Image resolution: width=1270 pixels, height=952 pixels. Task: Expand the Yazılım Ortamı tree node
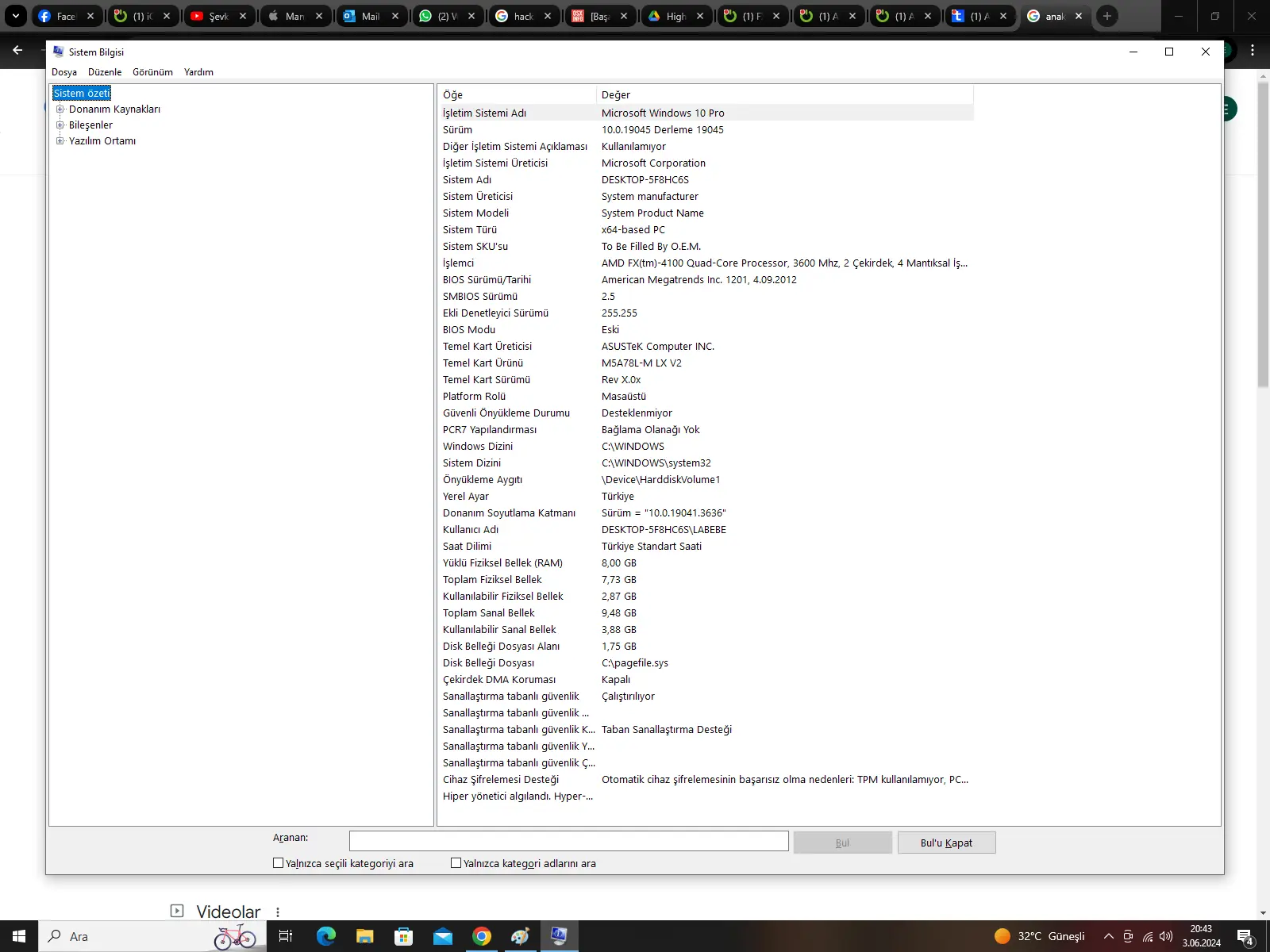point(60,141)
